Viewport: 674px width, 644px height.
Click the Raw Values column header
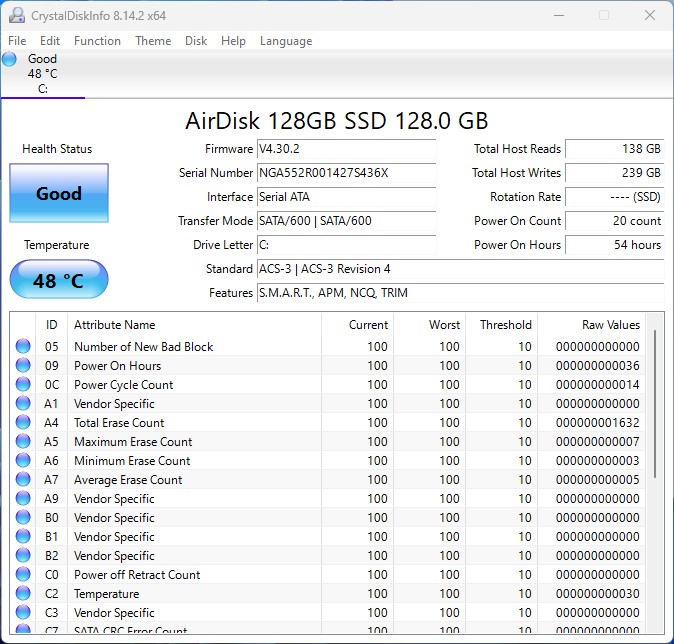click(x=591, y=325)
